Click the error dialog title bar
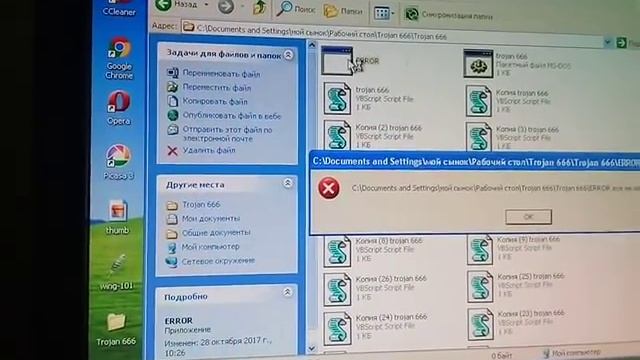640x360 pixels. click(x=475, y=162)
